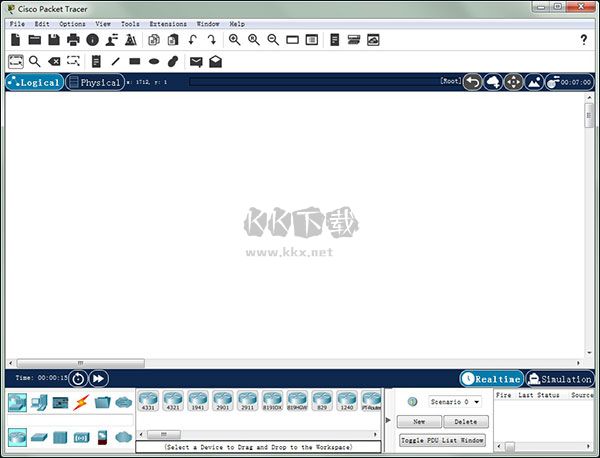
Task: Open the View menu
Action: tap(103, 24)
